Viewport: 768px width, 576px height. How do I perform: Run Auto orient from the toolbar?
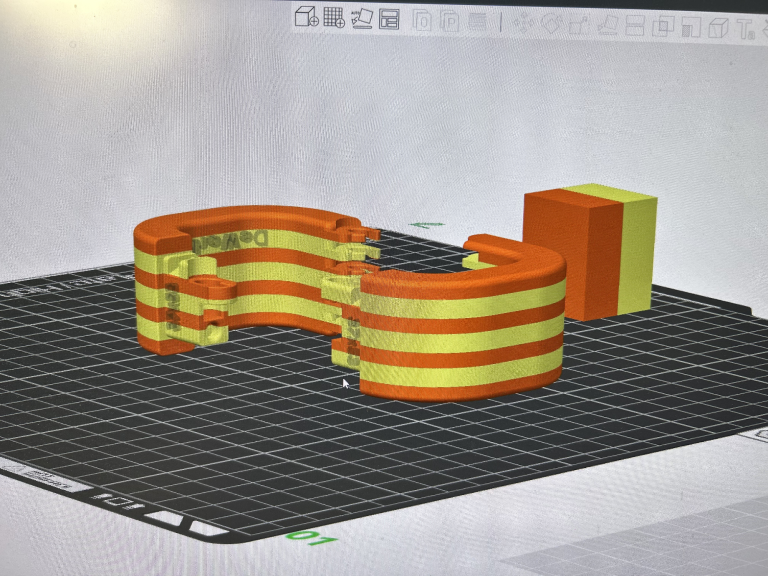[x=362, y=18]
